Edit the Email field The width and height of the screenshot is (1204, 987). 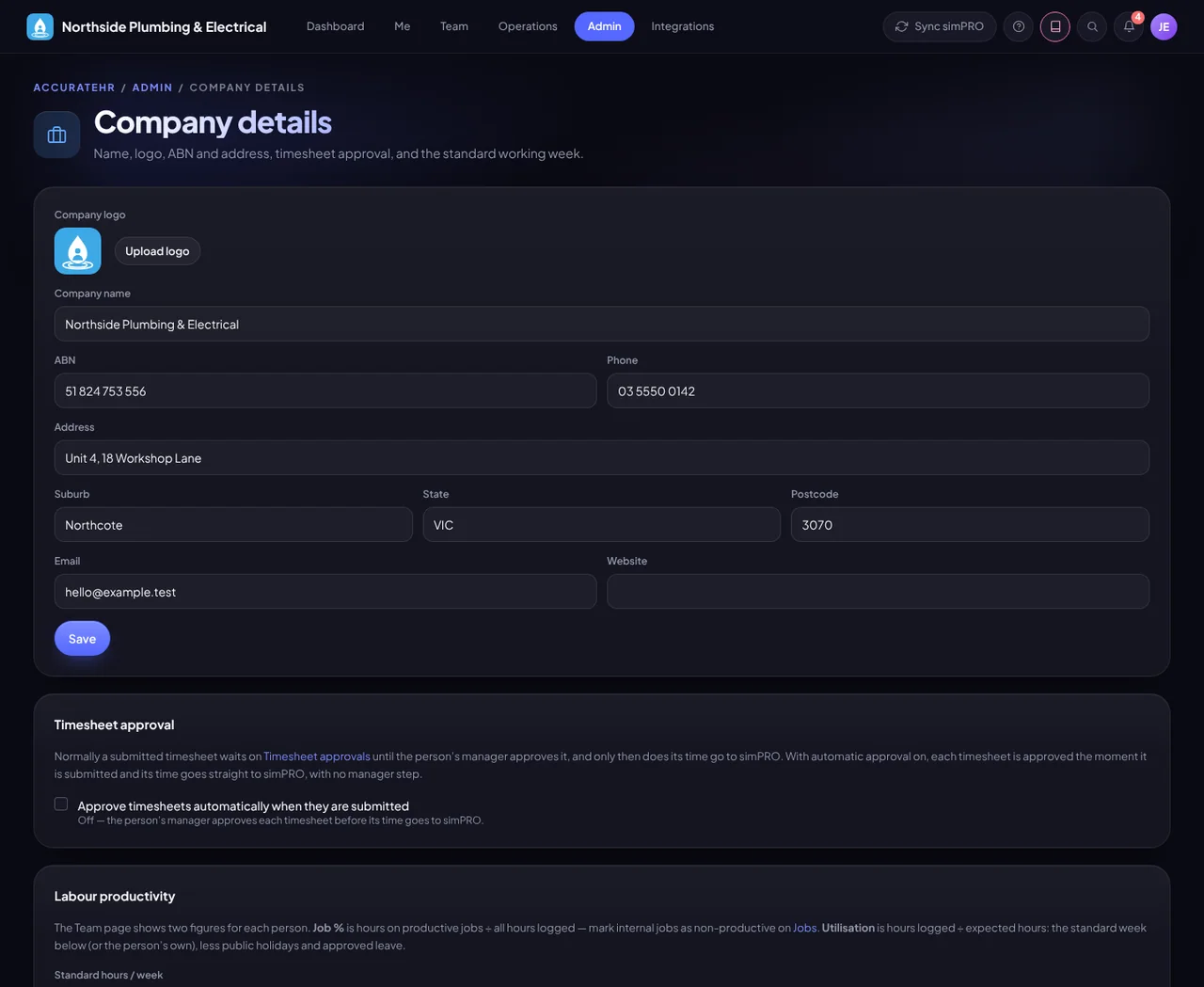325,591
